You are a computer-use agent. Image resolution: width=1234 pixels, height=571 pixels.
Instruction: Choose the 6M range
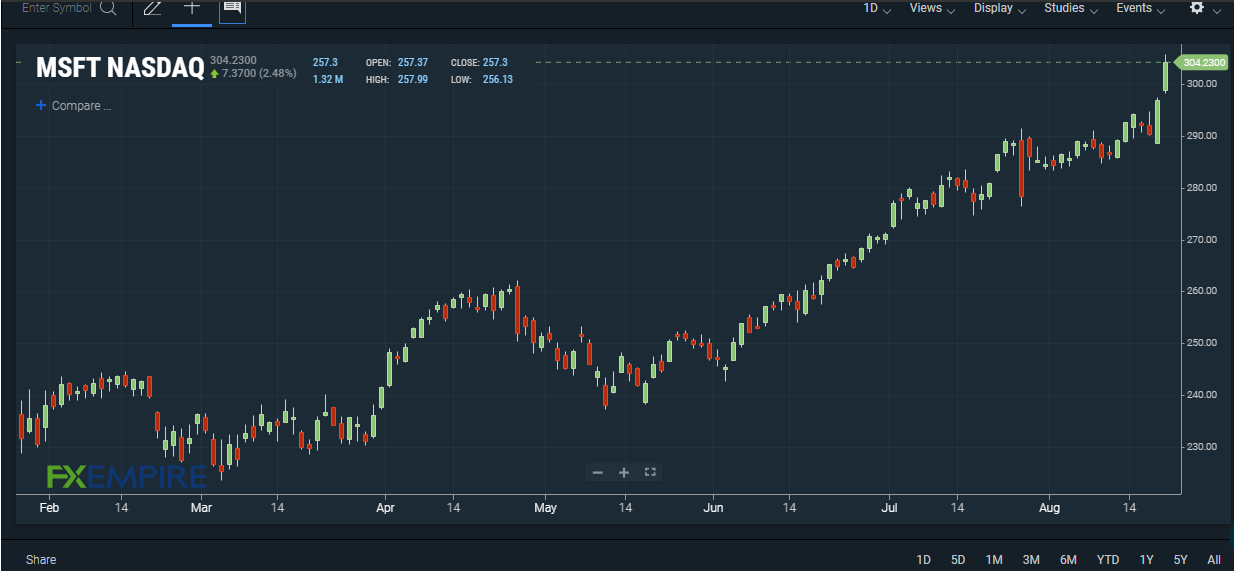1068,560
